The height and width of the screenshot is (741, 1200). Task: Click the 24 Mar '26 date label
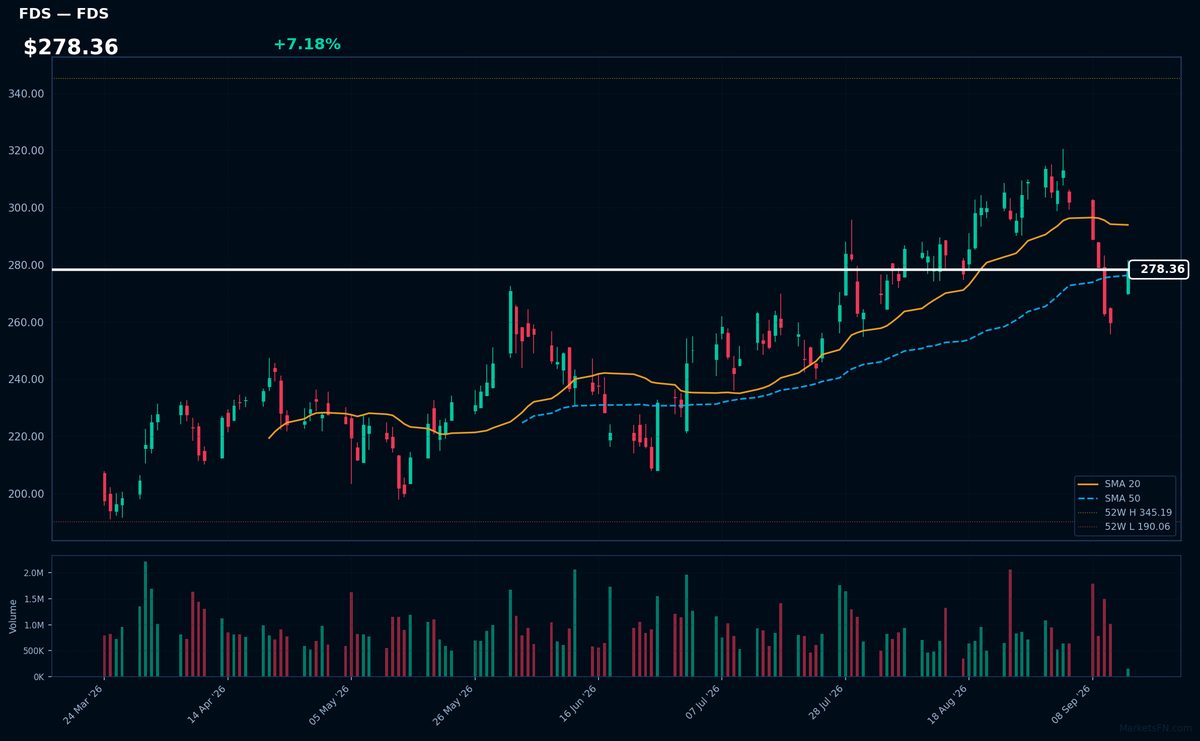pos(83,705)
